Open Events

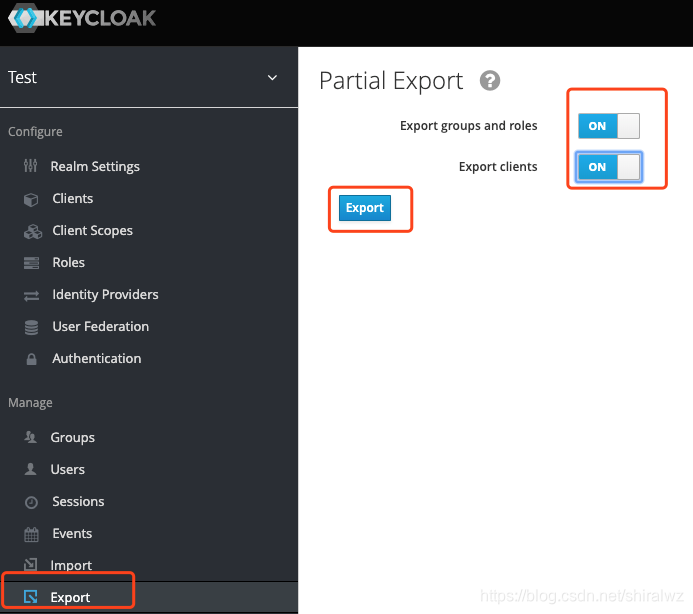click(72, 533)
